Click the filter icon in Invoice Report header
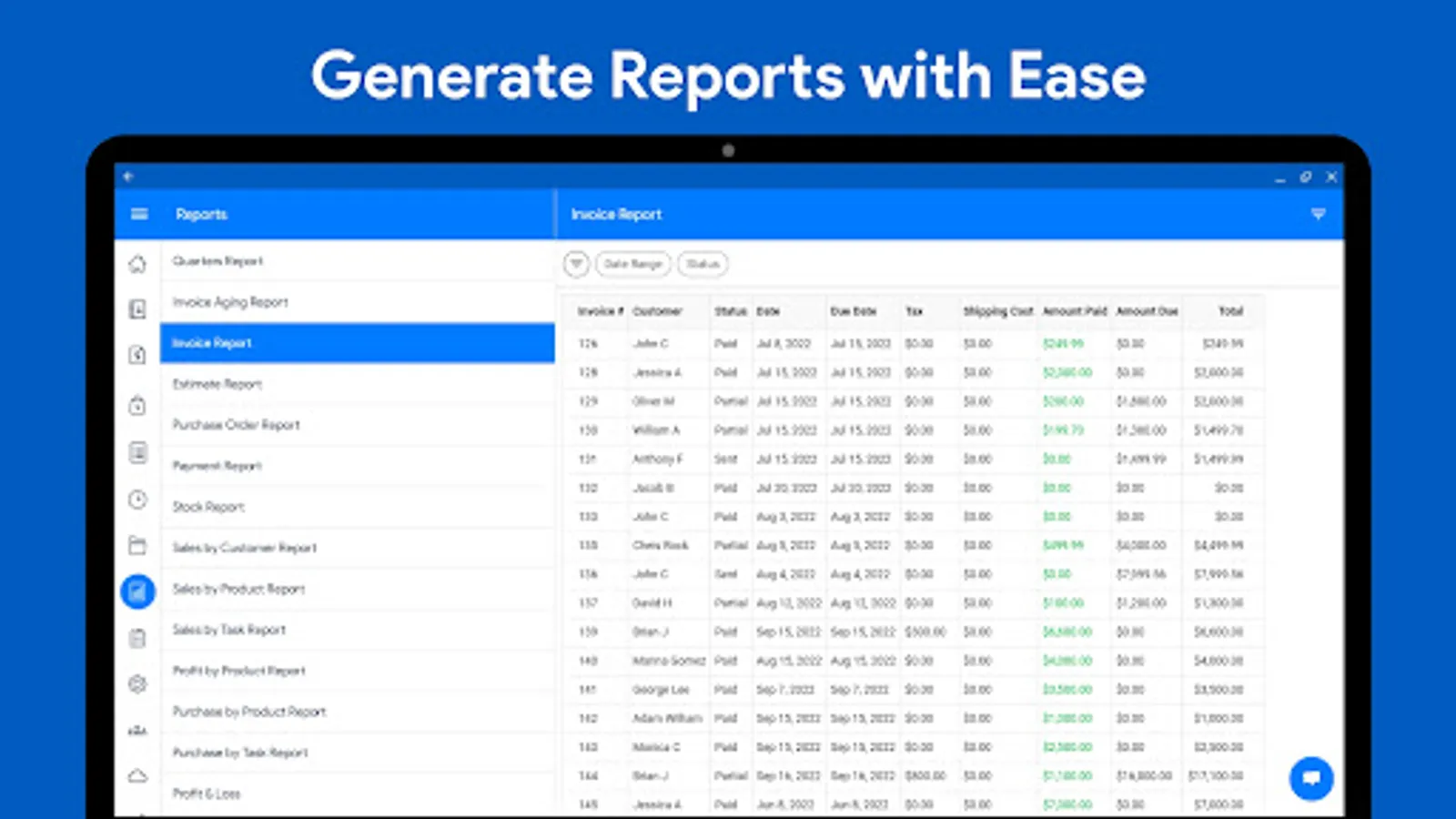Image resolution: width=1456 pixels, height=819 pixels. point(1318,214)
